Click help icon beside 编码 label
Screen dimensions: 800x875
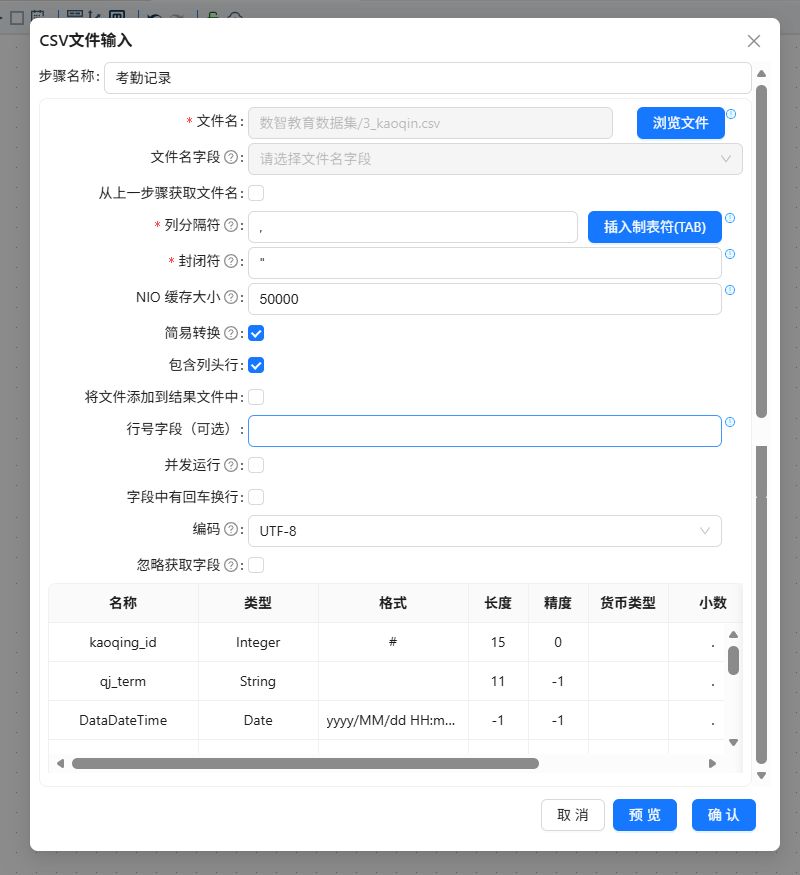click(x=231, y=529)
